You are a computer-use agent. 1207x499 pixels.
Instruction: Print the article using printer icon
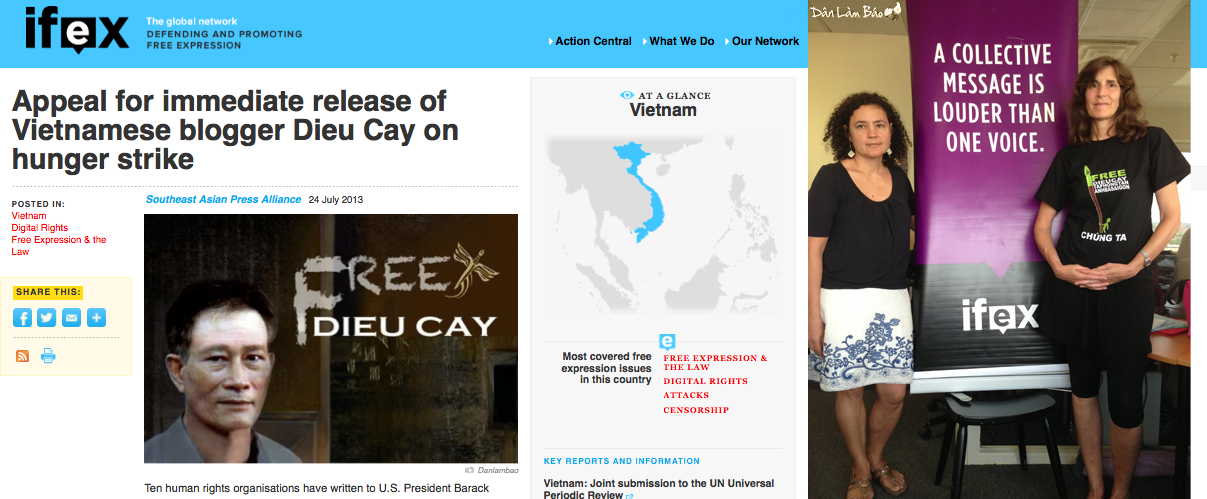48,356
